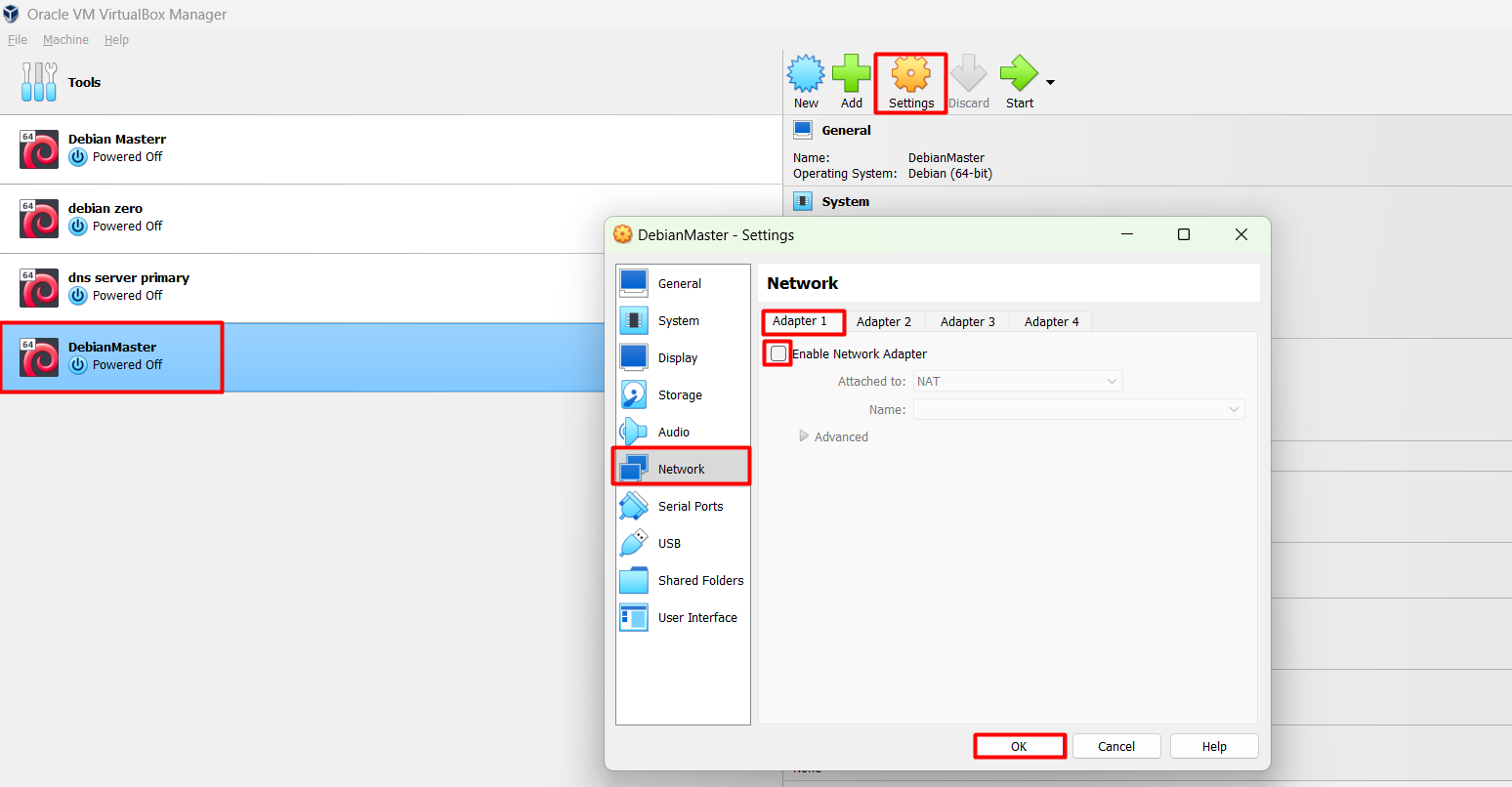Start the VM with the green arrow
Screen dimensions: 1512x787
[x=1019, y=74]
